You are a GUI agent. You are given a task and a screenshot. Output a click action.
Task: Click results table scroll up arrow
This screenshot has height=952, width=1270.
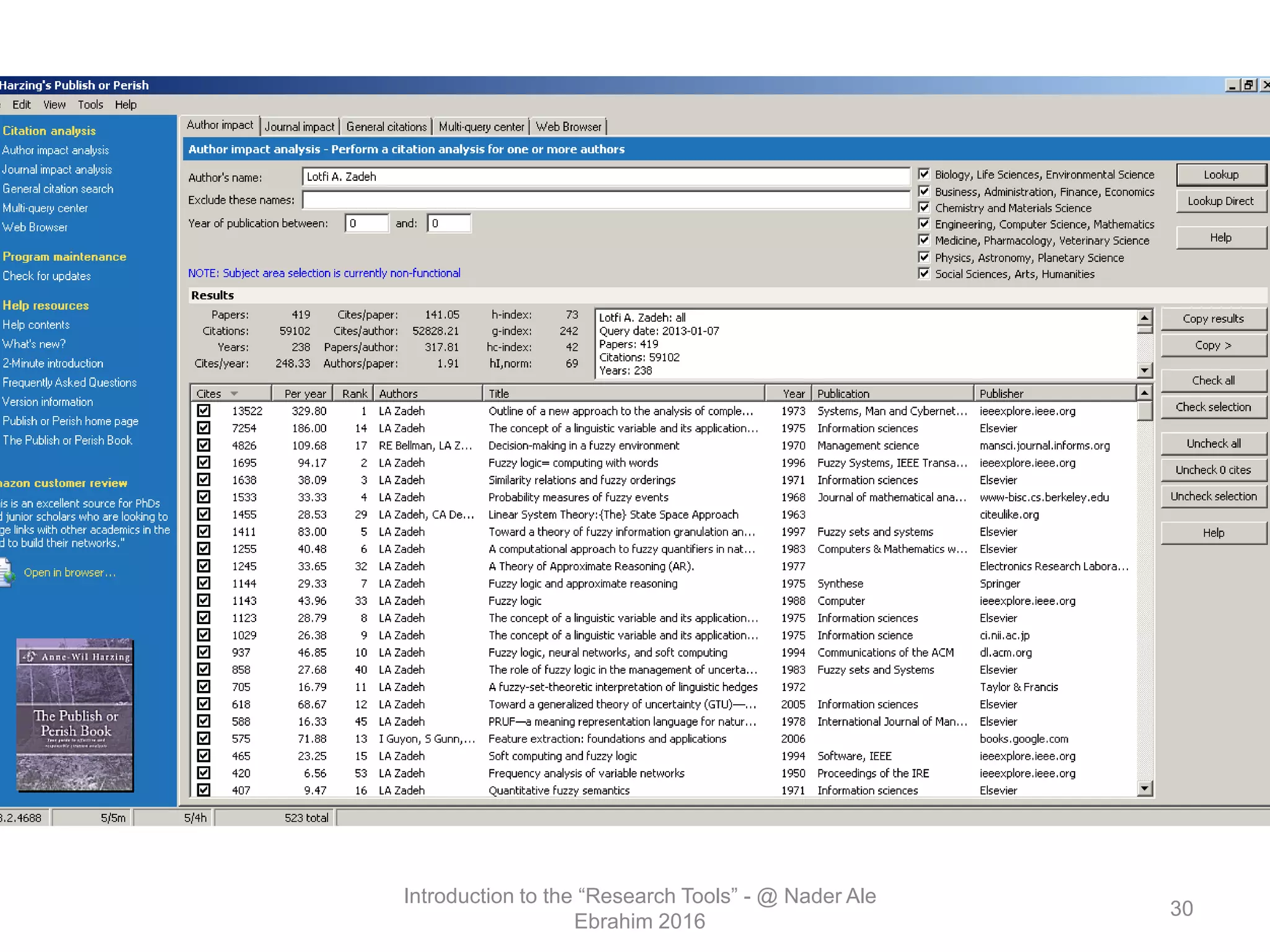pos(1145,393)
